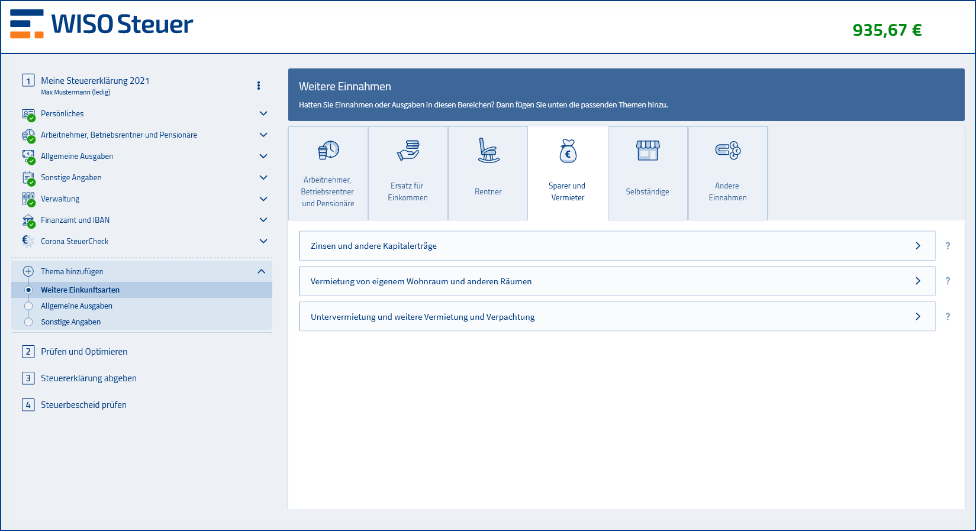
Task: Select the Allgemeine Ausgaben radio option under Thema hinzufügen
Action: pyautogui.click(x=28, y=306)
